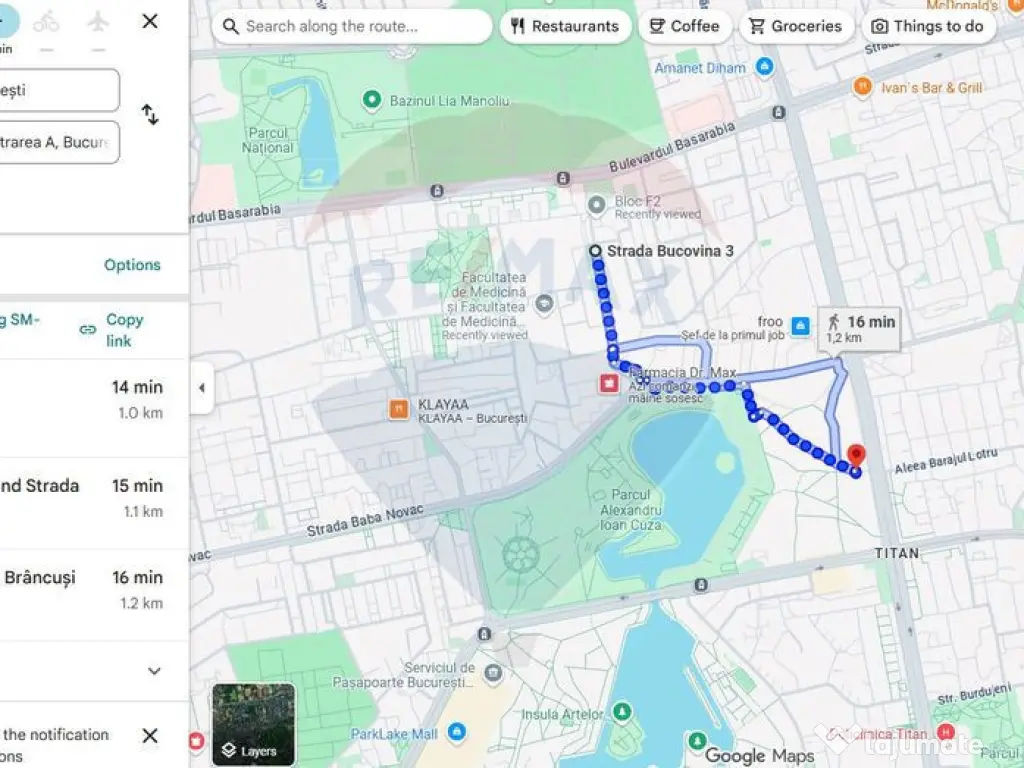Filter map by Coffee chip
The width and height of the screenshot is (1024, 768).
click(x=685, y=26)
